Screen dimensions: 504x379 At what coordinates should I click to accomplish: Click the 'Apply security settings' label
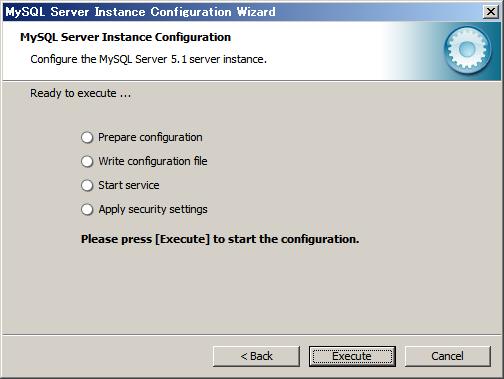coord(153,209)
